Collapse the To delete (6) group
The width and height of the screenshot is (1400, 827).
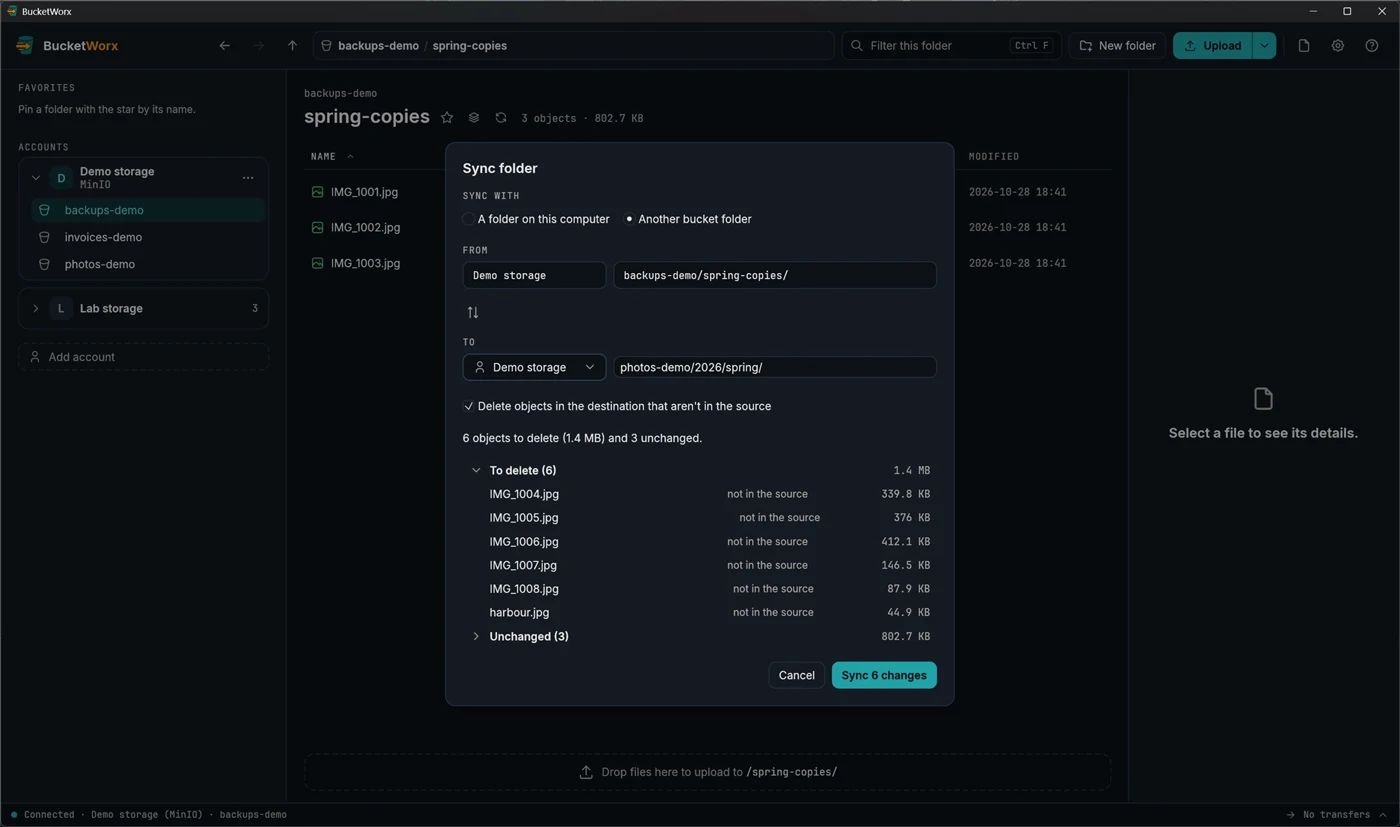coord(476,470)
